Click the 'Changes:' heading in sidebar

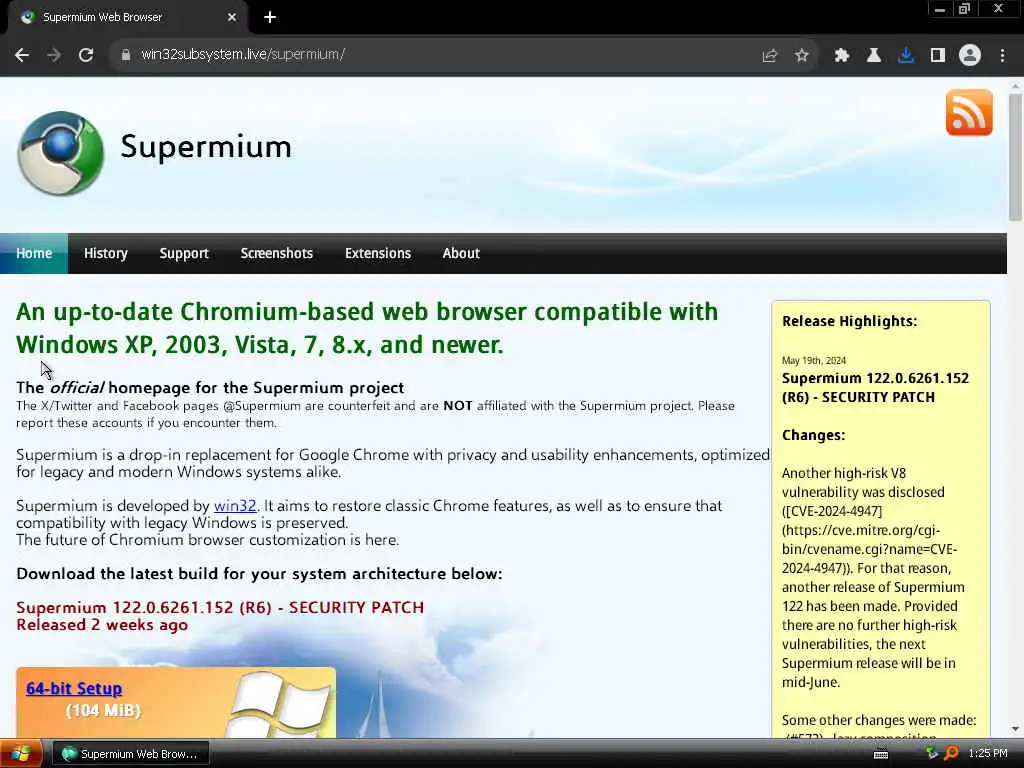coord(813,435)
